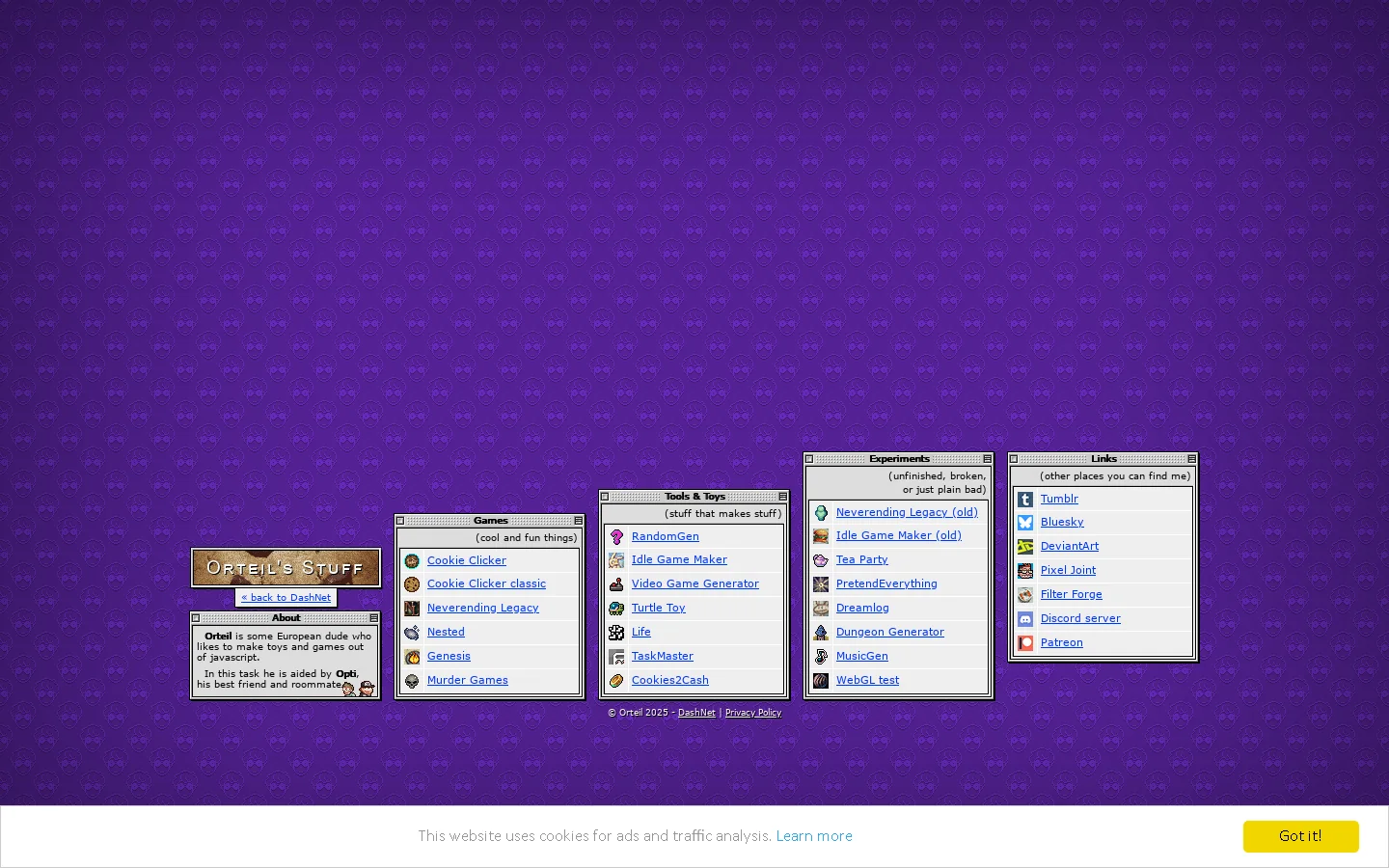Open the DashNet footer link

[x=696, y=713]
